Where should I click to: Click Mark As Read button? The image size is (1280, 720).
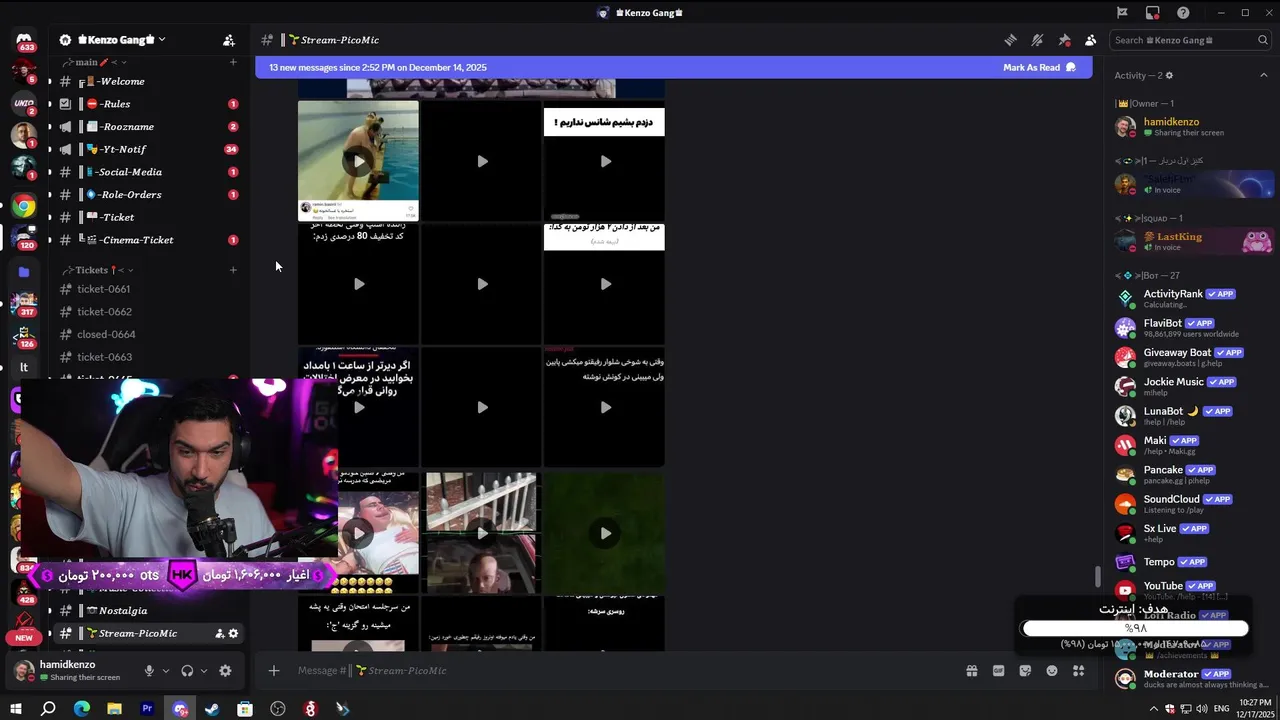[1039, 68]
